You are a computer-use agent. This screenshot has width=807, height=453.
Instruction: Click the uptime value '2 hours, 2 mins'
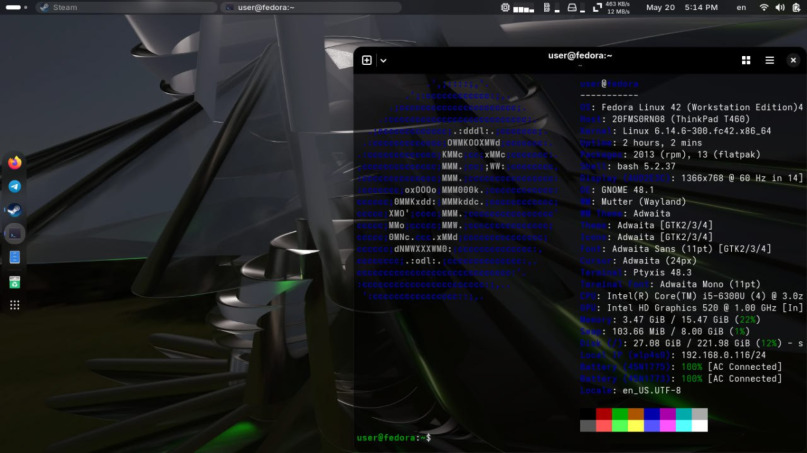tap(662, 143)
